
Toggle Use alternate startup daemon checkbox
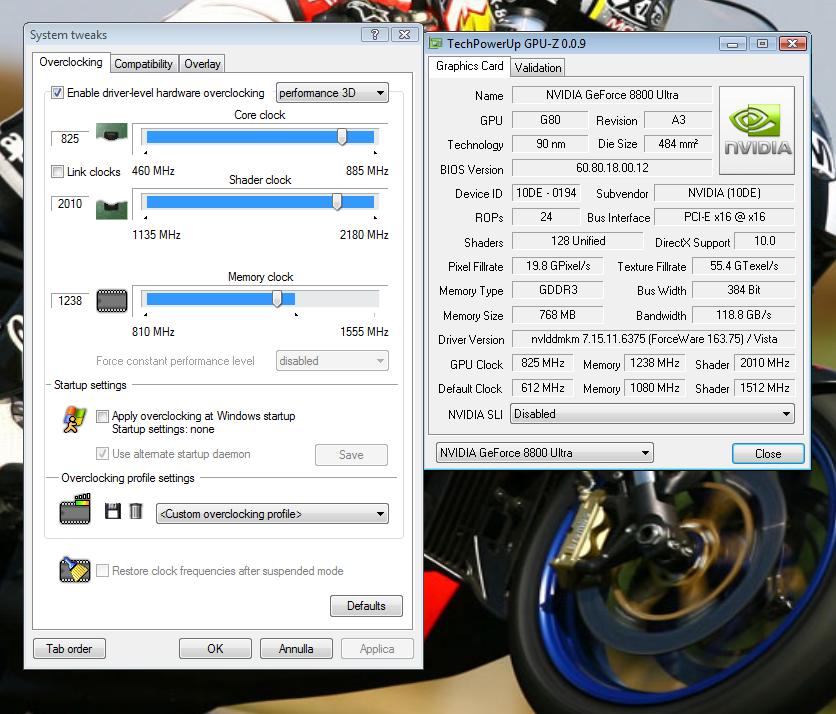point(102,454)
